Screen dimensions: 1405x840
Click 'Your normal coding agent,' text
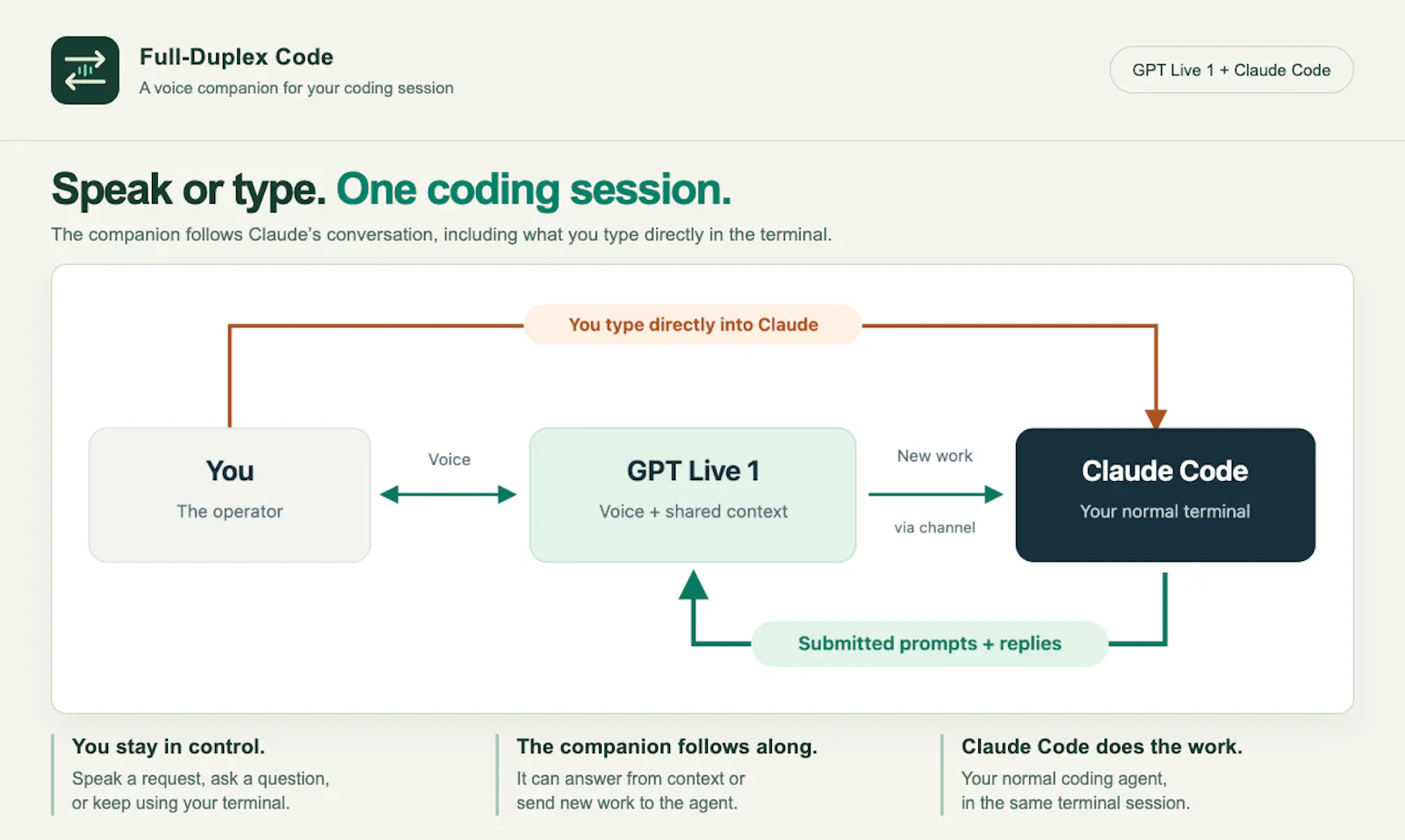(x=1064, y=779)
